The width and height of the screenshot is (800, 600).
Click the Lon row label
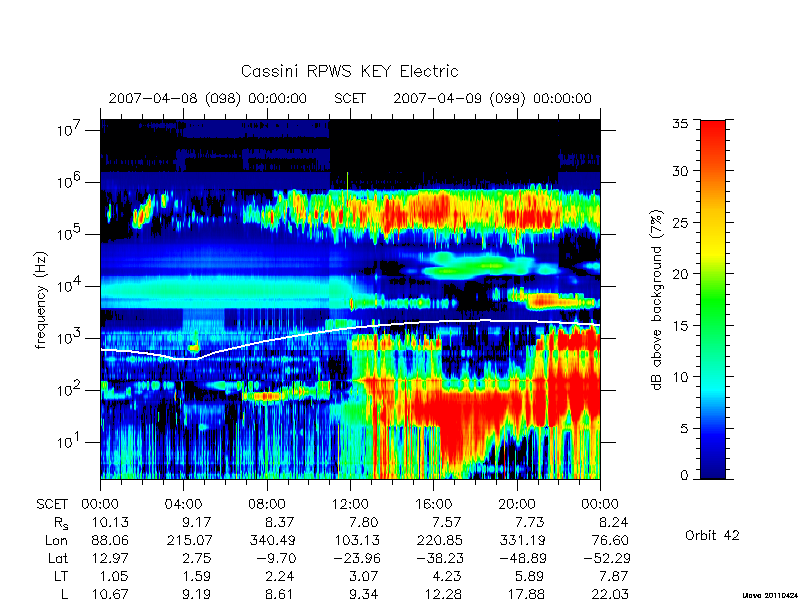pyautogui.click(x=56, y=540)
